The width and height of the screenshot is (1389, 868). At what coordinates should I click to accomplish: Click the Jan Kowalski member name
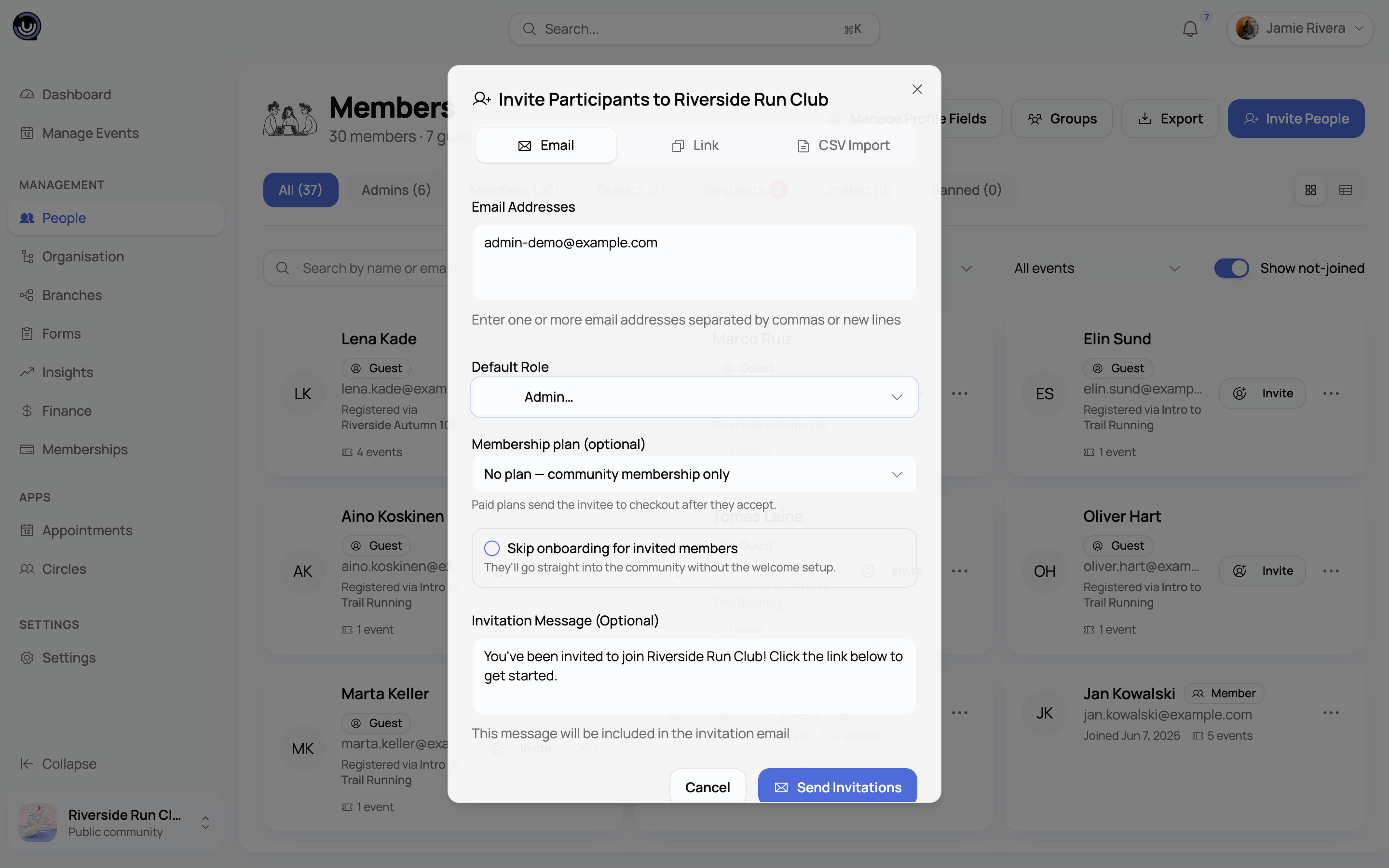click(1129, 693)
